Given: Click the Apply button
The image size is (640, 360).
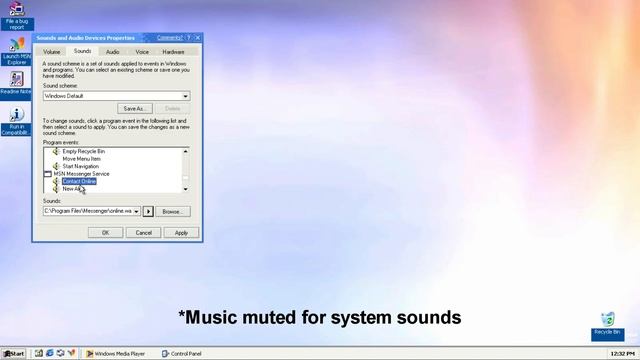Looking at the screenshot, I should [x=181, y=233].
